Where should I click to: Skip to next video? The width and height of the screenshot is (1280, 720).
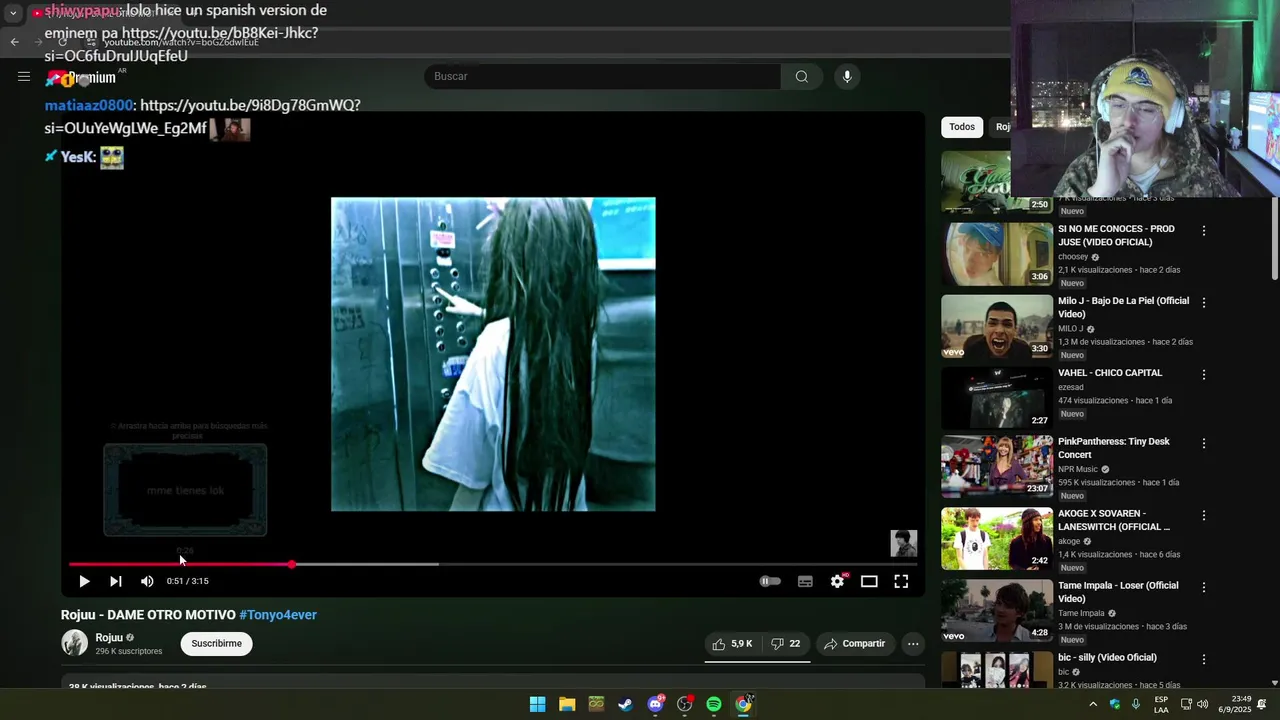(x=116, y=581)
